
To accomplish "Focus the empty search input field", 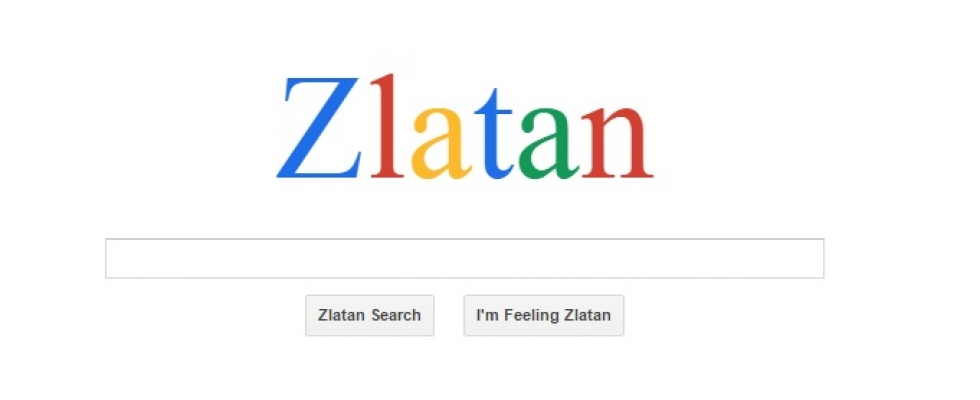I will pos(464,258).
